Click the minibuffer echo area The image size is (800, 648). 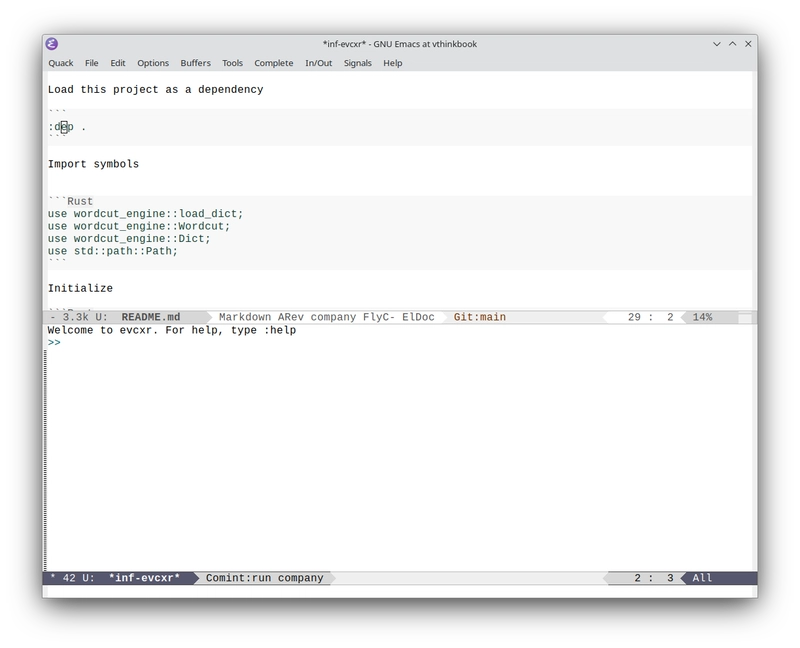coord(399,591)
